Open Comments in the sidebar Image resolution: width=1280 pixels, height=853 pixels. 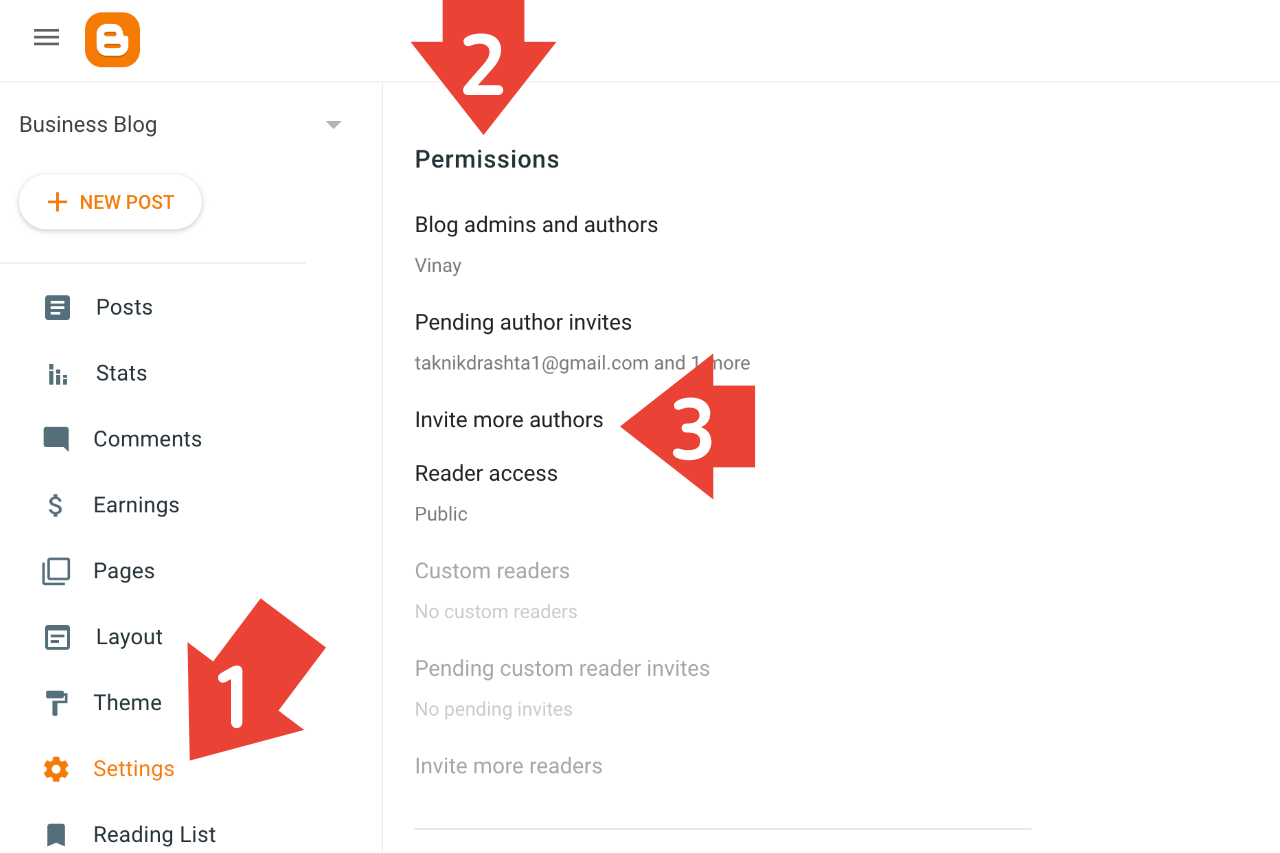click(147, 439)
